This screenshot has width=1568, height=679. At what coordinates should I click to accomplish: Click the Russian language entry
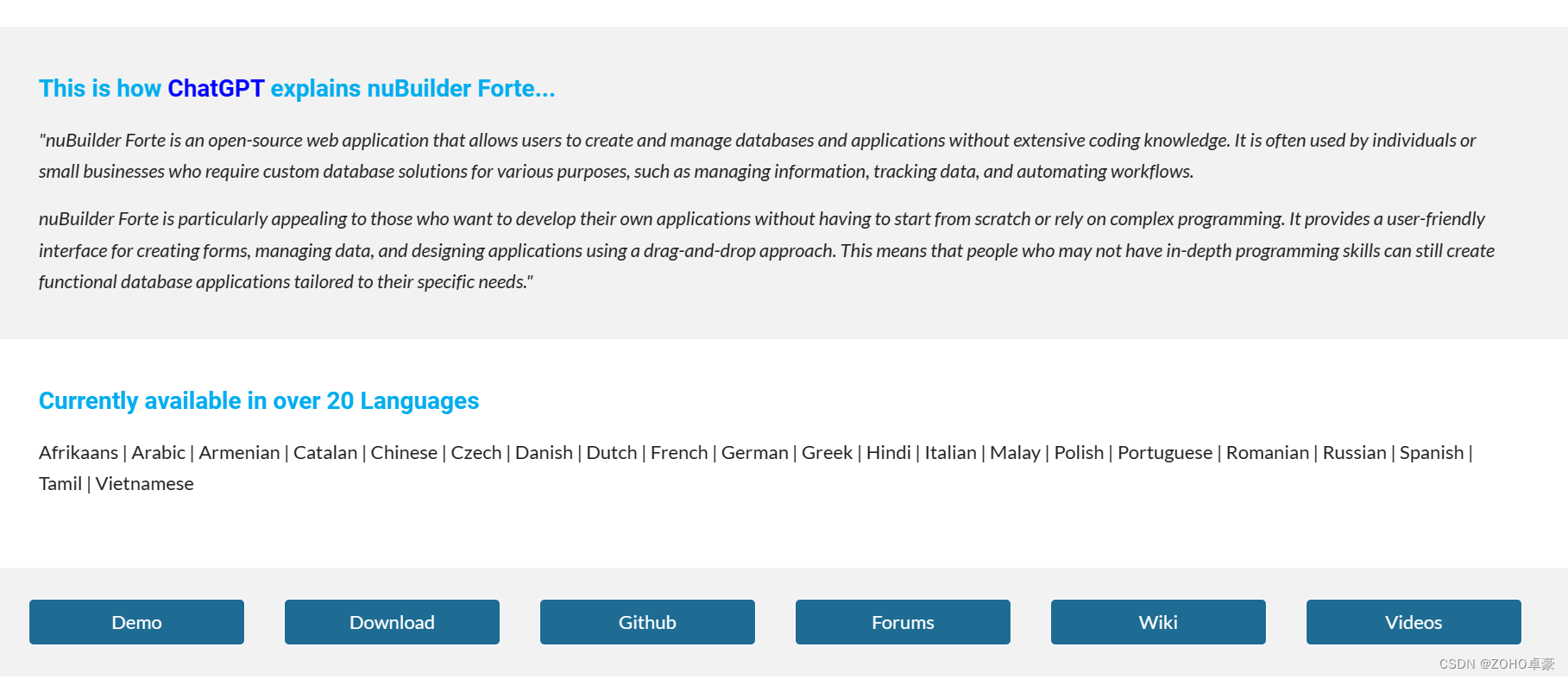[1354, 453]
